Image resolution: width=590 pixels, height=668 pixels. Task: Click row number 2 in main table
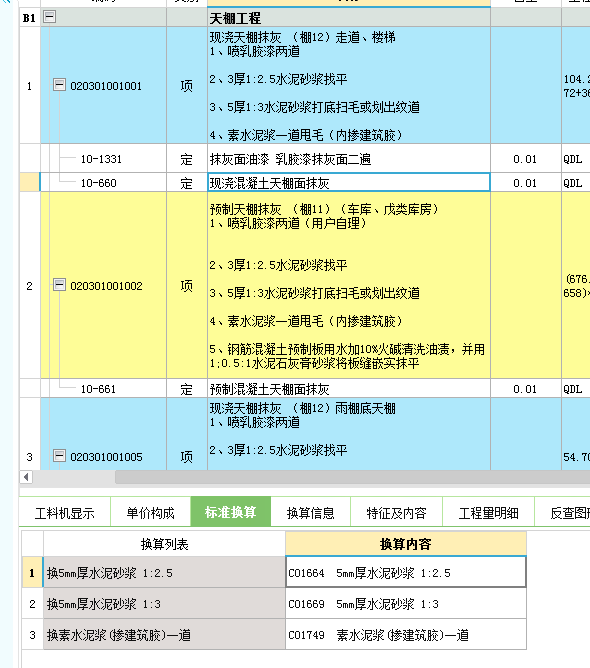pyautogui.click(x=29, y=285)
